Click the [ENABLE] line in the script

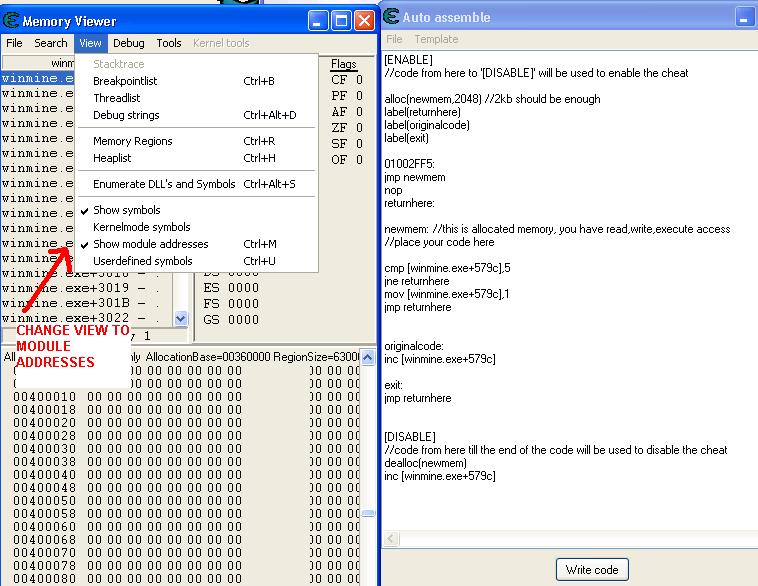click(408, 60)
